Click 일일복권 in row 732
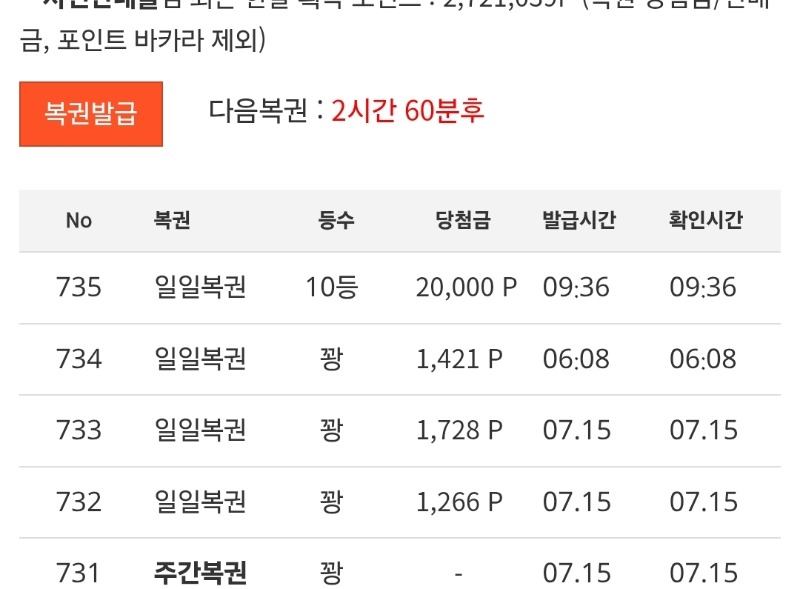Viewport: 800px width, 589px height. pos(201,501)
